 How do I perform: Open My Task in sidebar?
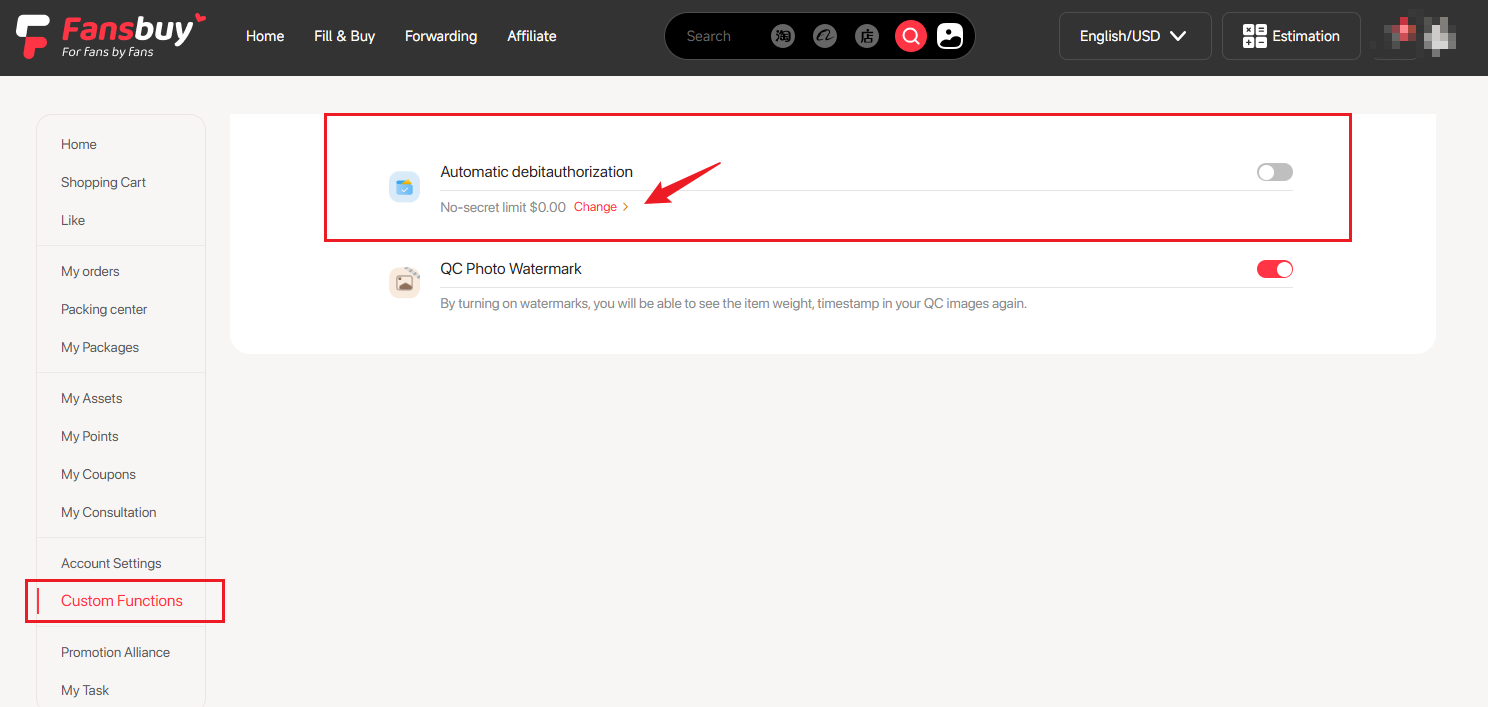pyautogui.click(x=85, y=690)
